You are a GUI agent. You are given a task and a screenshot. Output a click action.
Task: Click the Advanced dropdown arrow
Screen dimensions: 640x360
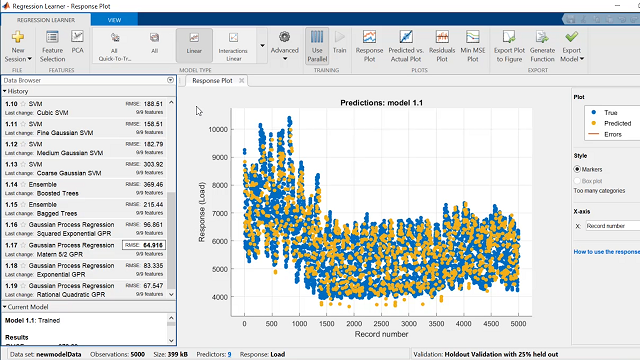tap(285, 59)
